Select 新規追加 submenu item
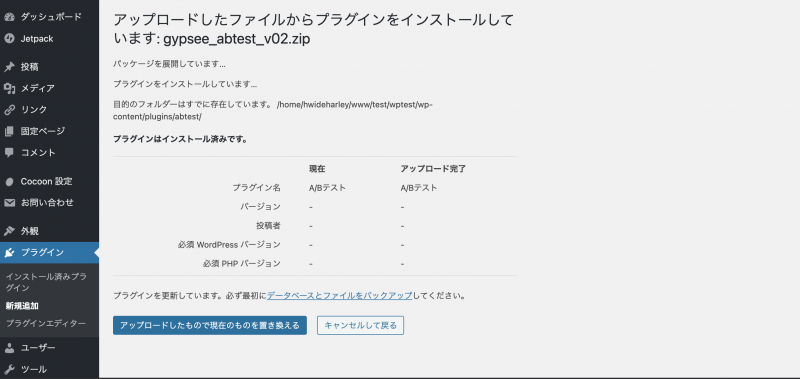This screenshot has width=800, height=379. [22, 306]
